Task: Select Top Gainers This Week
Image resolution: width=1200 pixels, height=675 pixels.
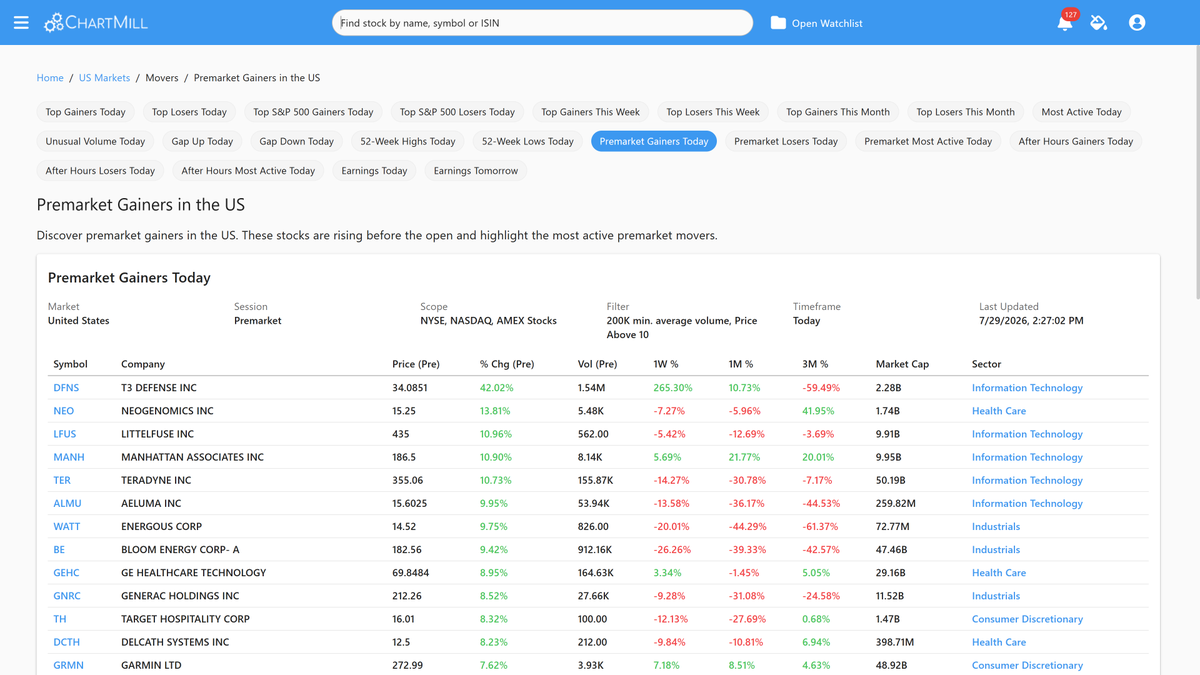Action: [x=590, y=112]
